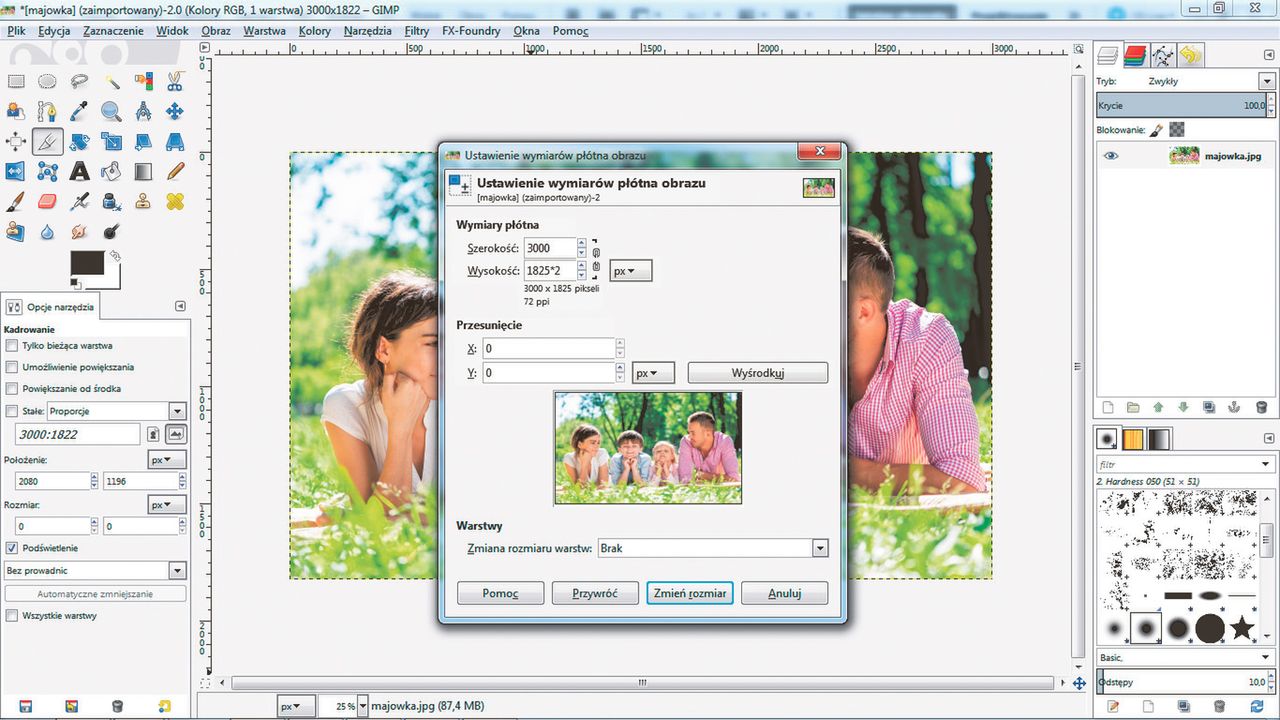The height and width of the screenshot is (720, 1280).
Task: Click the Anuluj button in dialog
Action: 785,593
